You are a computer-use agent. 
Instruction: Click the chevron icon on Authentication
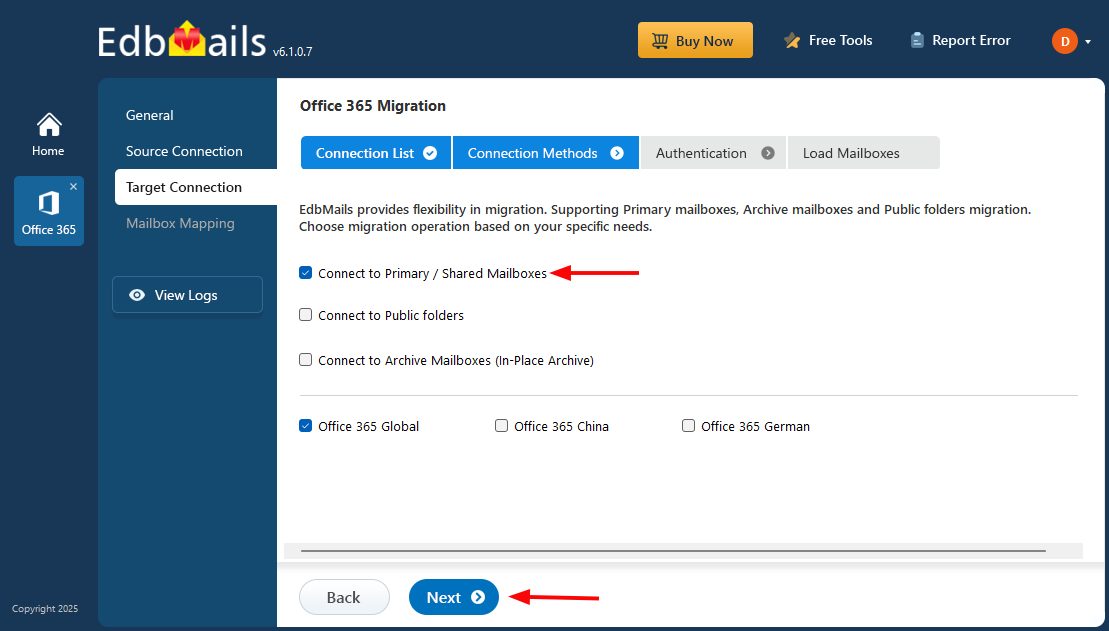click(768, 153)
